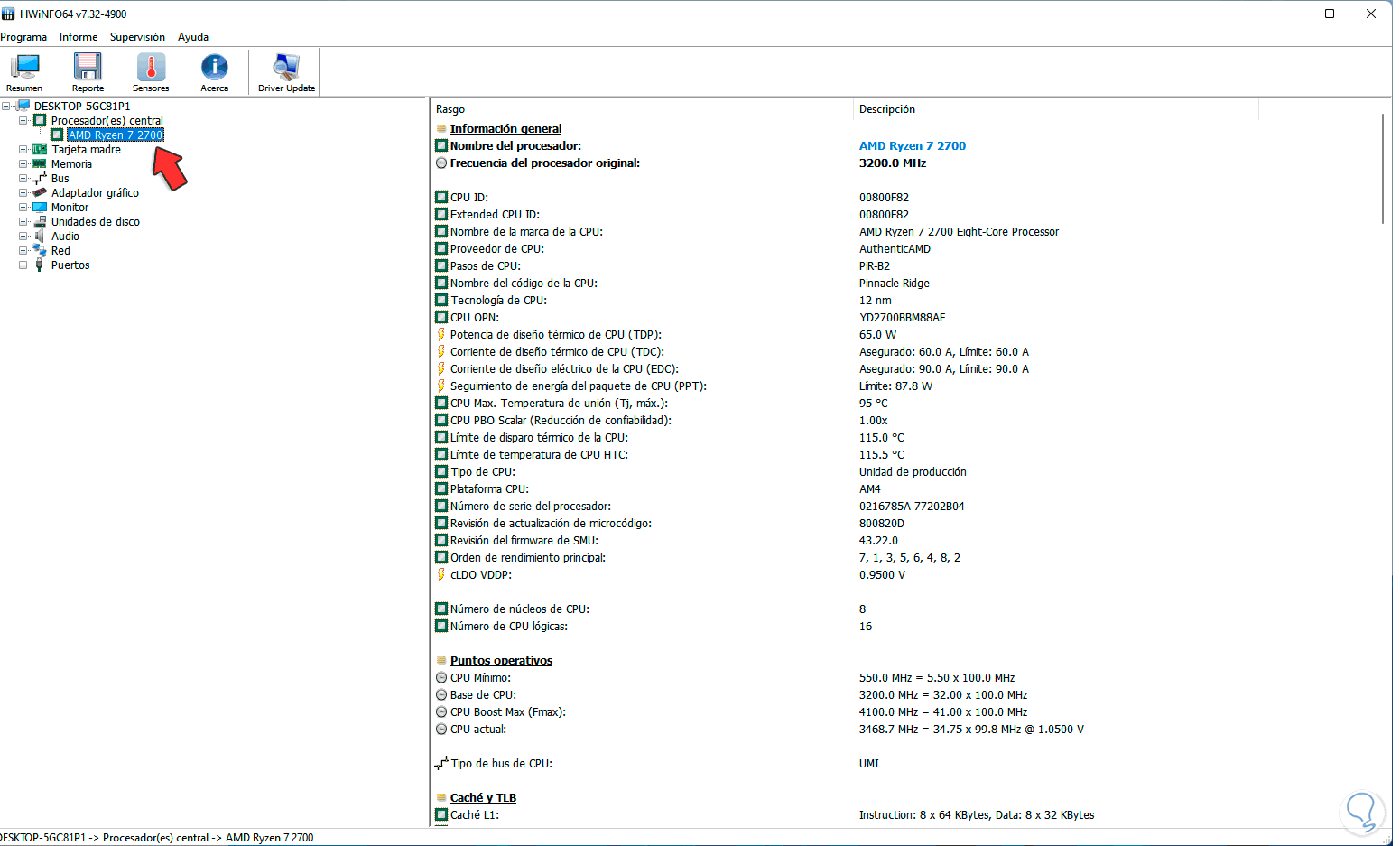Image resolution: width=1400 pixels, height=846 pixels.
Task: Close the HWiNFO64 window
Action: tap(1371, 14)
